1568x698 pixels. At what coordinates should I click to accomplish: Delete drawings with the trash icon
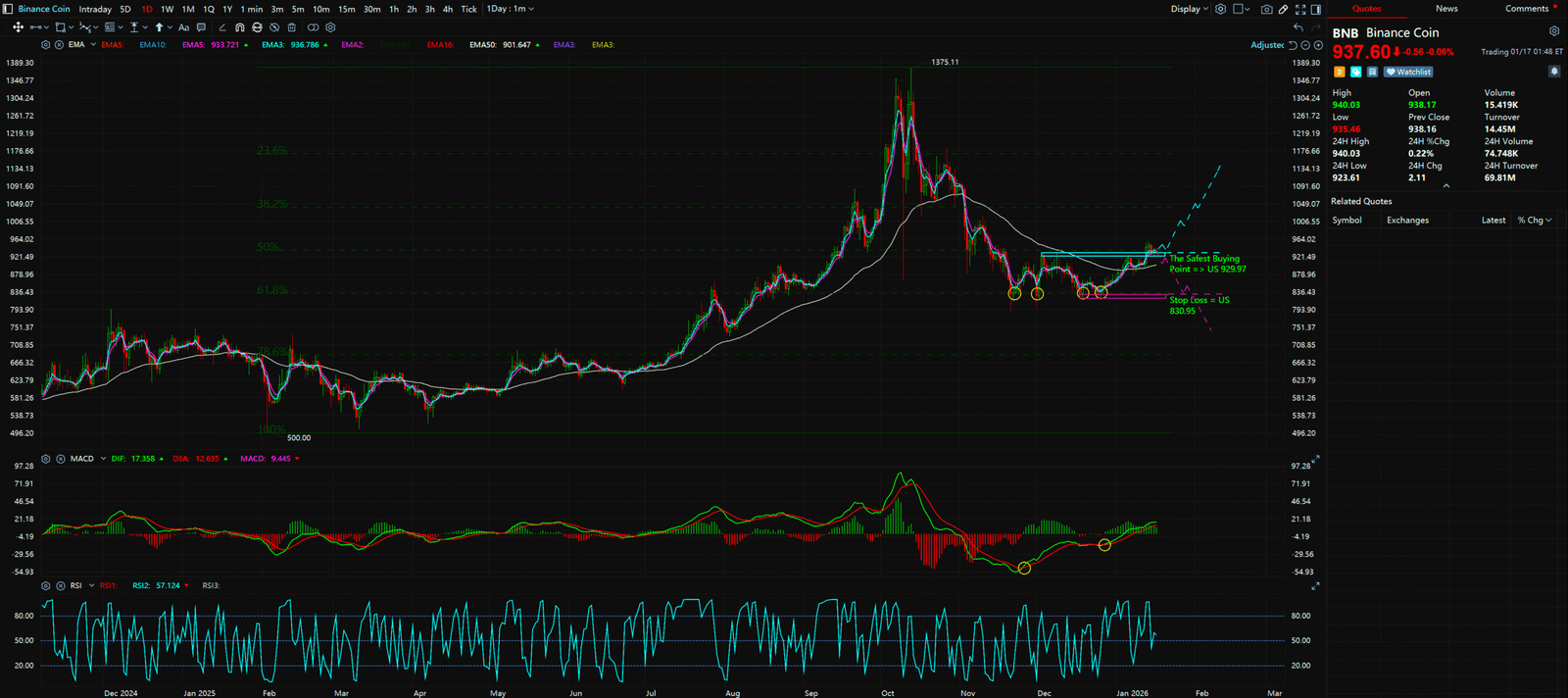click(x=292, y=27)
